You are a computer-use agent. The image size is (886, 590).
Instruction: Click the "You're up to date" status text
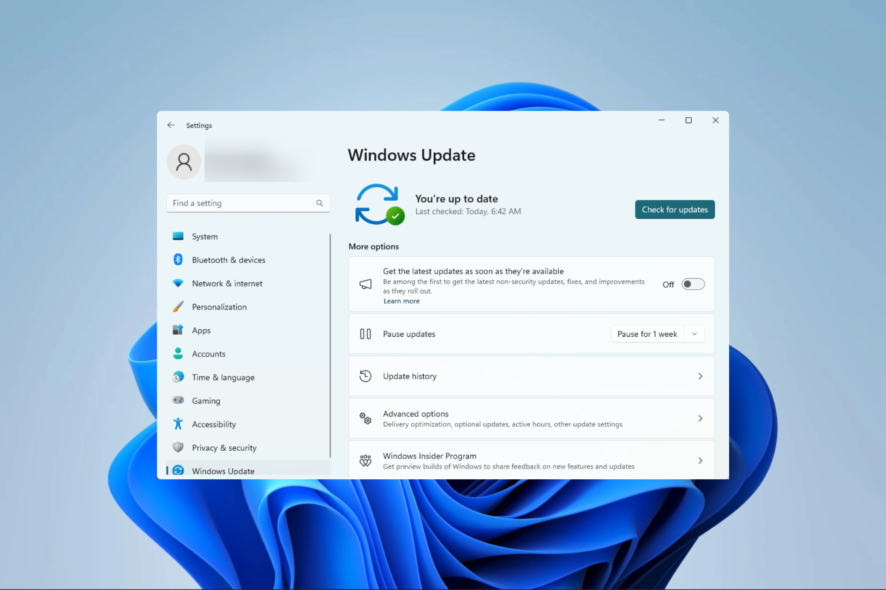[457, 199]
